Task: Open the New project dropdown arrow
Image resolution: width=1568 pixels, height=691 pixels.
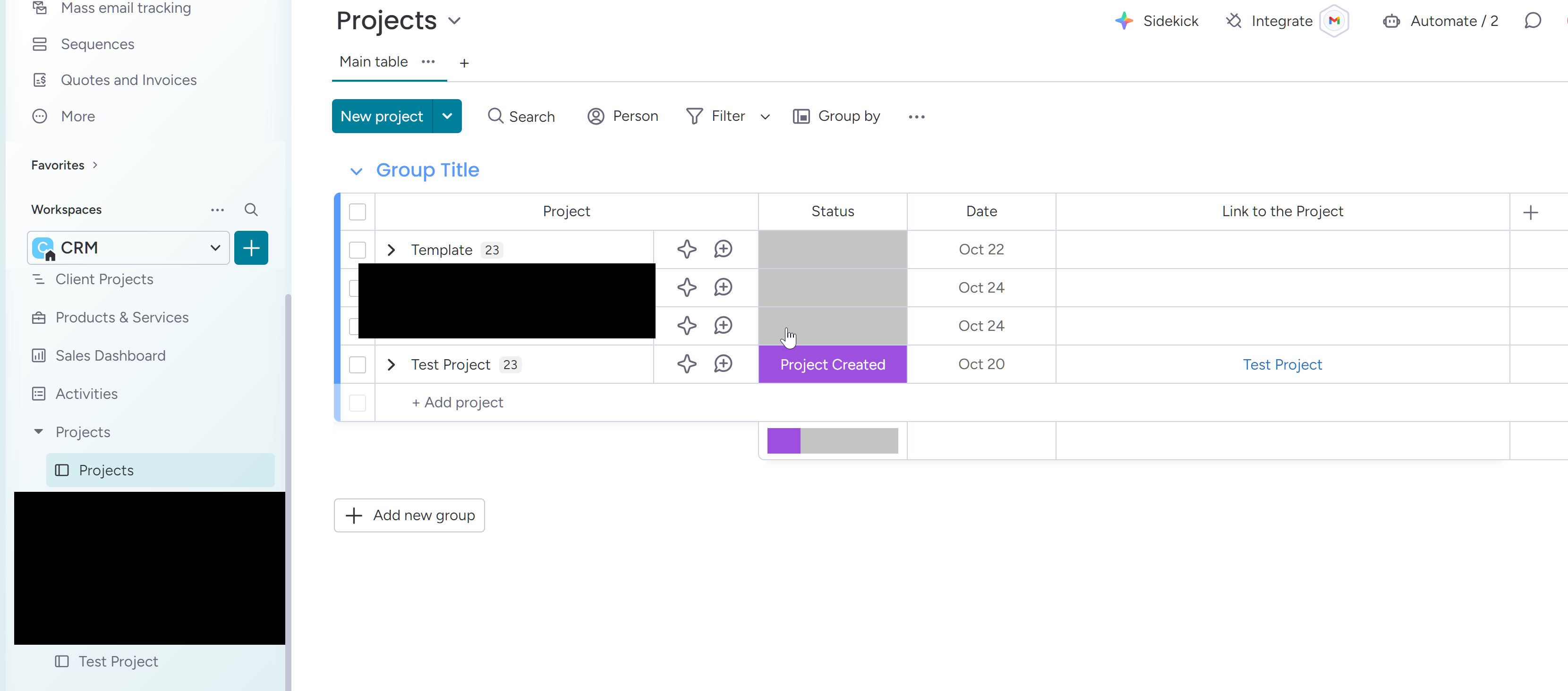Action: (447, 116)
